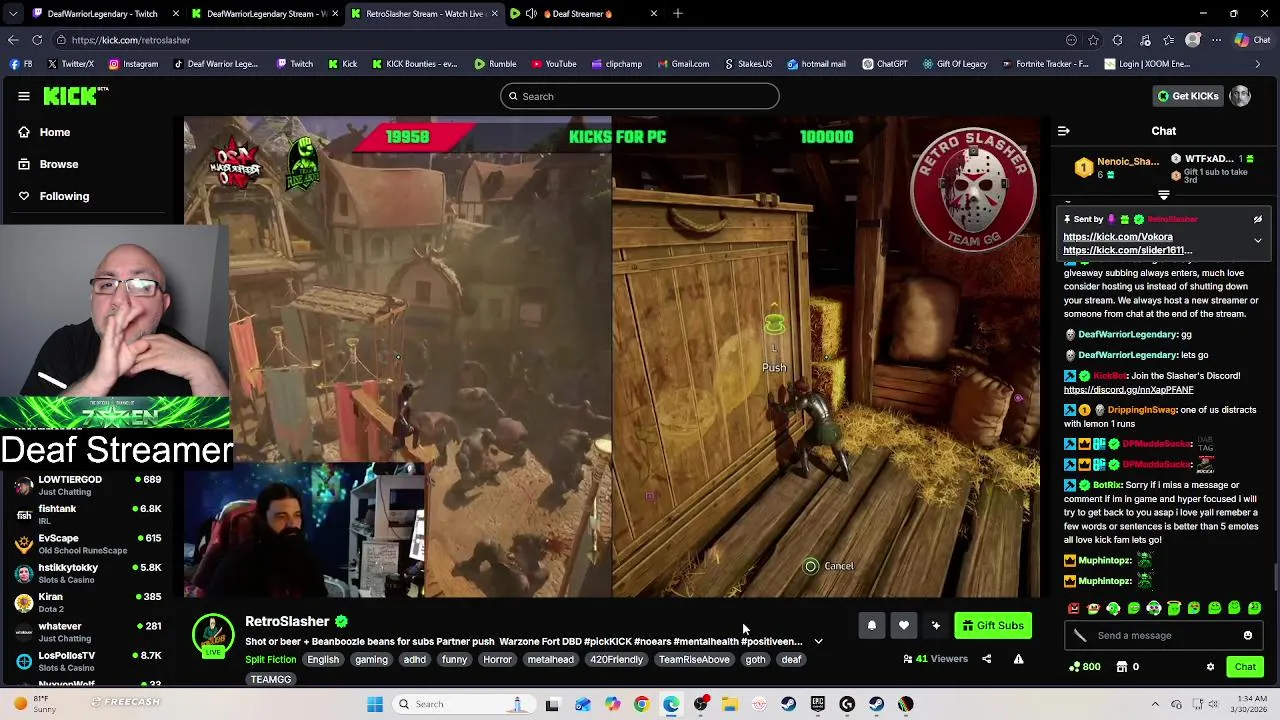
Task: Send message with Chat button
Action: pos(1245,667)
